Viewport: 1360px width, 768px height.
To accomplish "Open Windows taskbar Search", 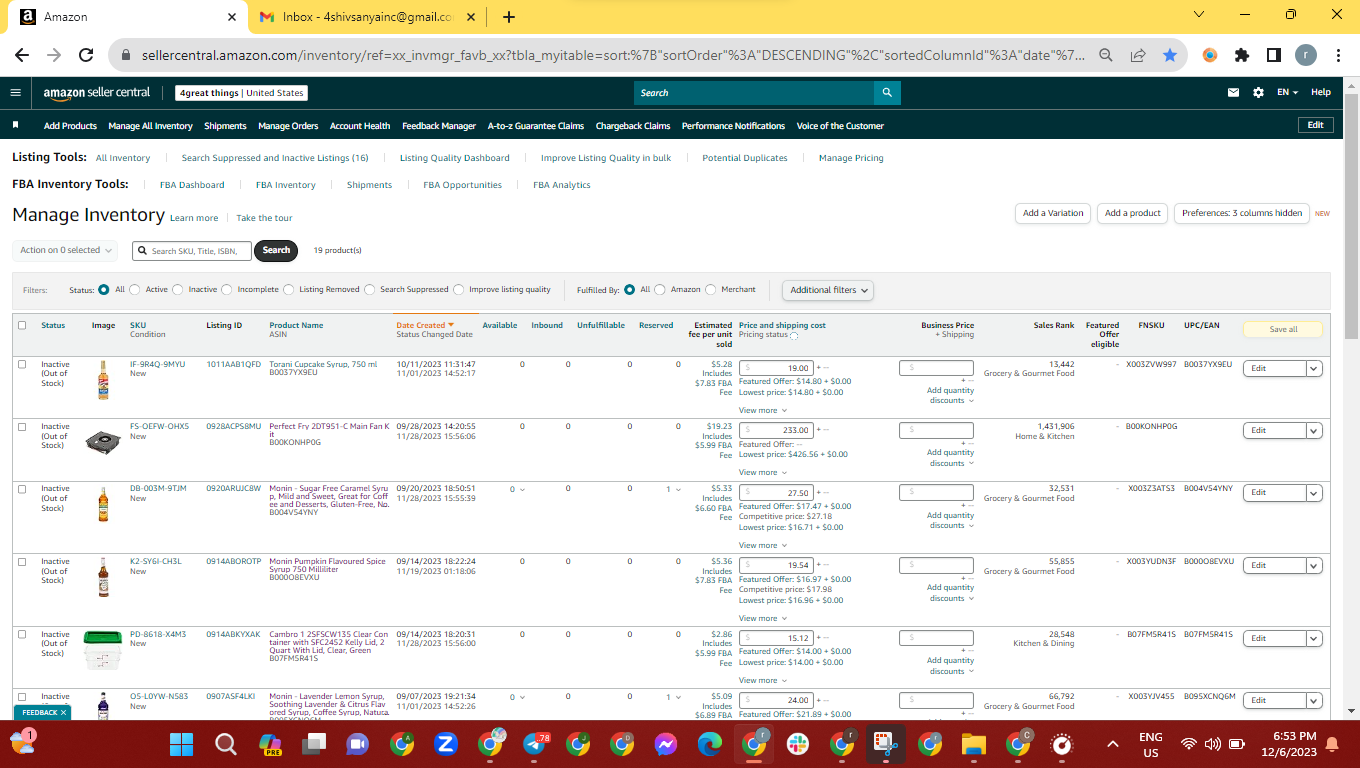I will pos(226,744).
